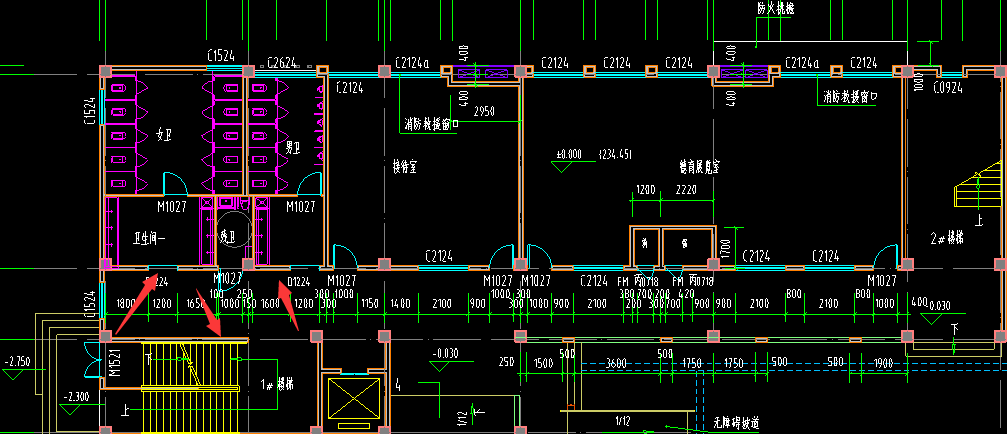Screen dimensions: 1007x434
Task: Click the 男卫 room label
Action: point(293,148)
